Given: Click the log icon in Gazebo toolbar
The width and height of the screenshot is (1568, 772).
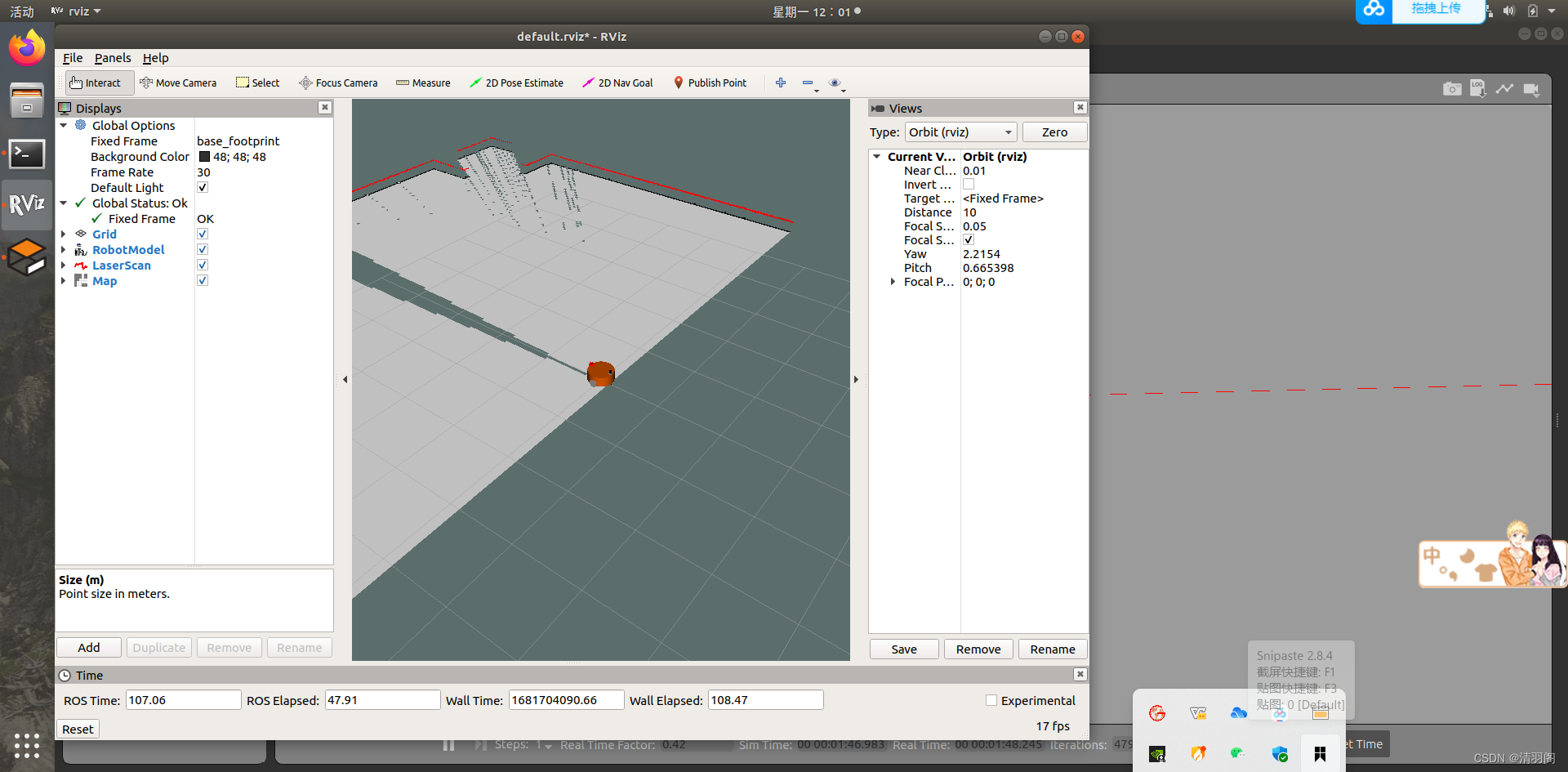Looking at the screenshot, I should pyautogui.click(x=1478, y=88).
